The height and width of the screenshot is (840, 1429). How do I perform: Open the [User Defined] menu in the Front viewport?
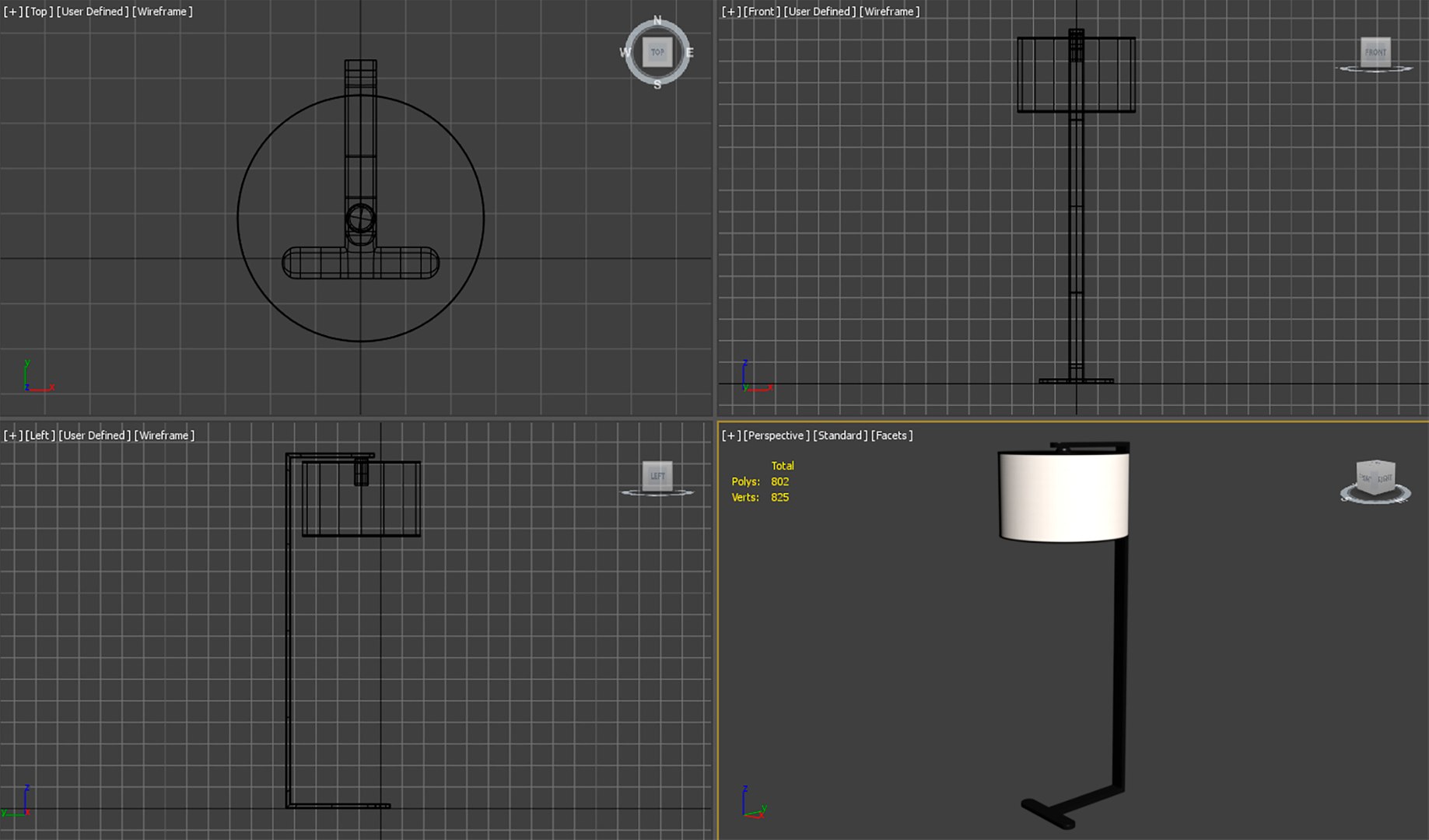(820, 12)
